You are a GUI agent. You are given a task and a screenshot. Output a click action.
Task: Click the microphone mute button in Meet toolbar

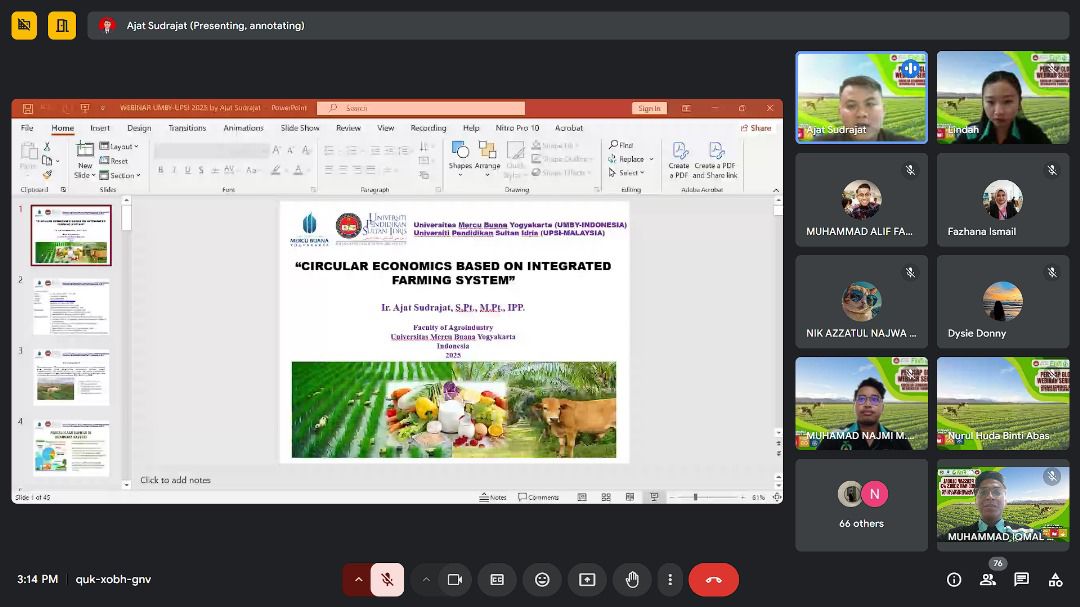(x=387, y=579)
